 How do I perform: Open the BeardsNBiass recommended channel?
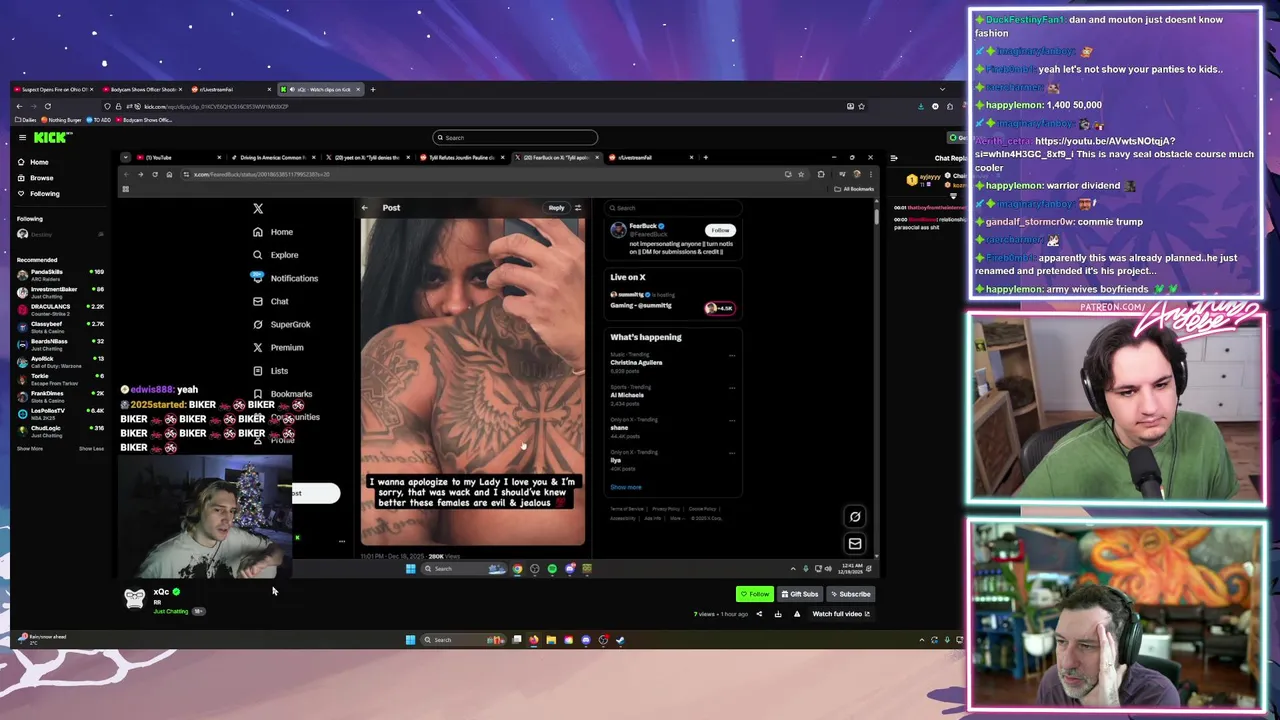pos(60,344)
